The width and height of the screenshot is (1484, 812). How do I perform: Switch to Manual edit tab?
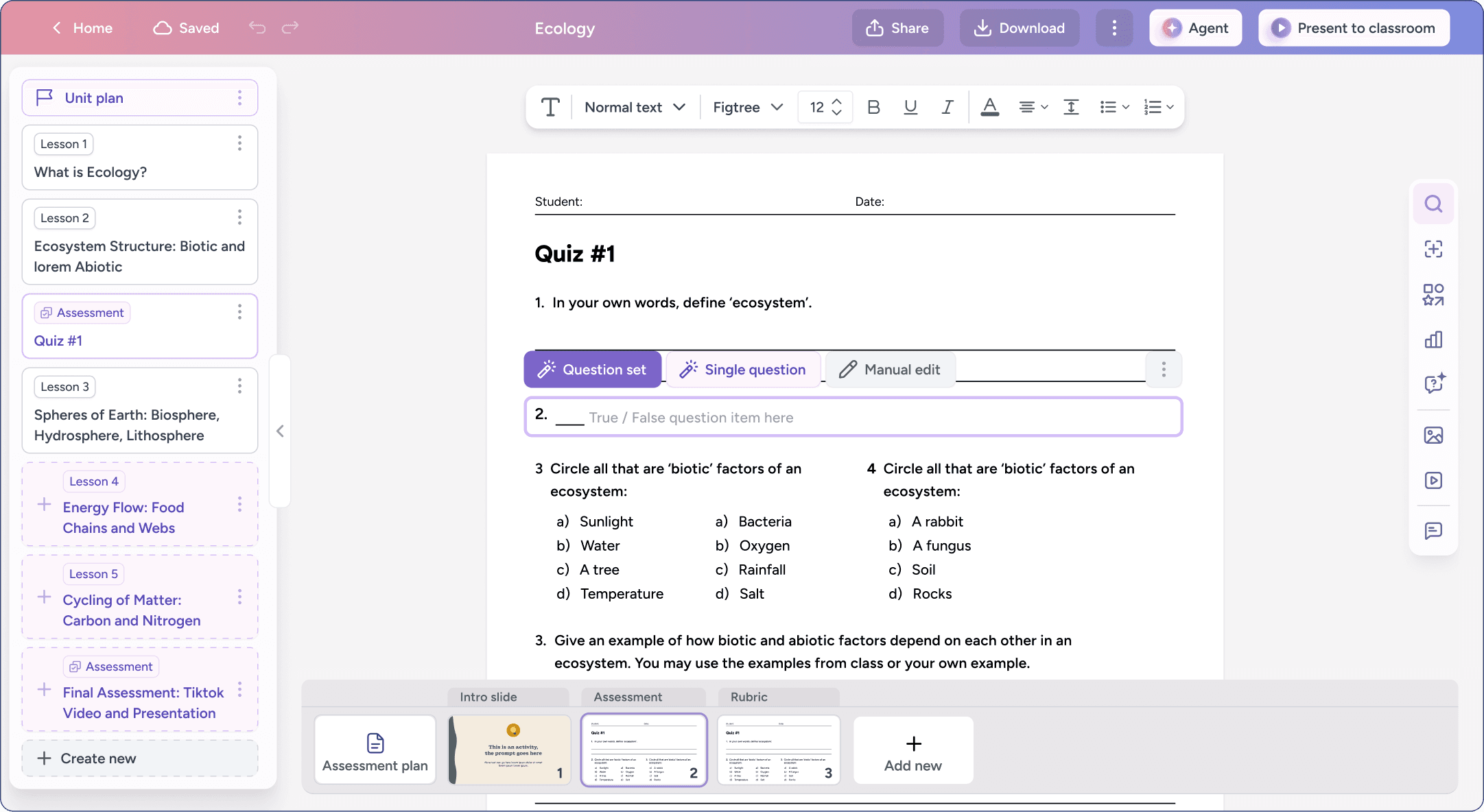tap(890, 370)
